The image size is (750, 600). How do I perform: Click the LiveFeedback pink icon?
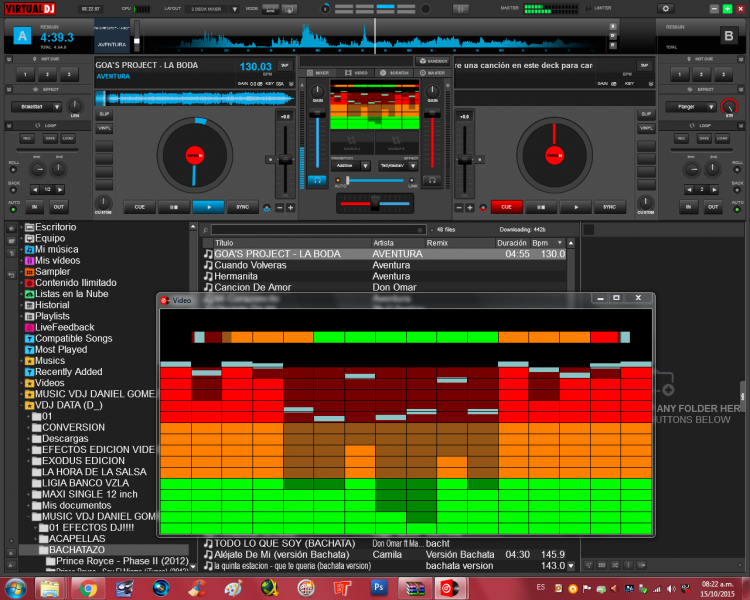[29, 327]
